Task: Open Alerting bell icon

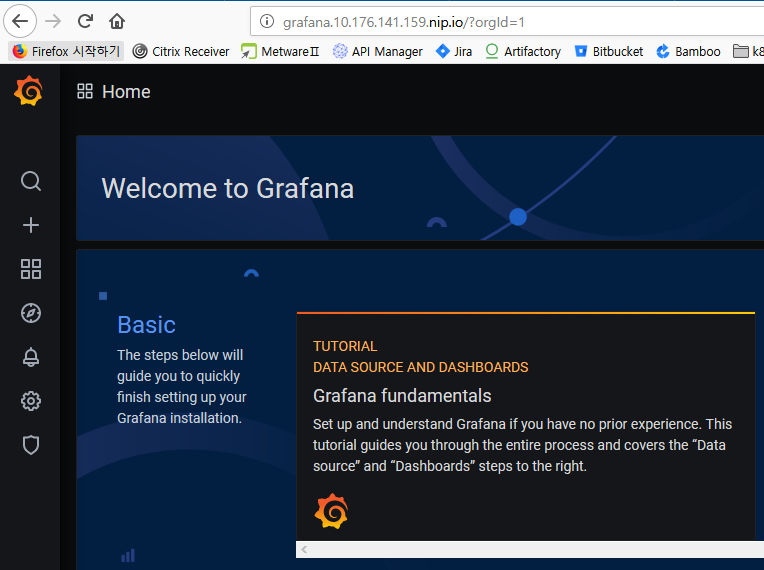Action: point(31,357)
